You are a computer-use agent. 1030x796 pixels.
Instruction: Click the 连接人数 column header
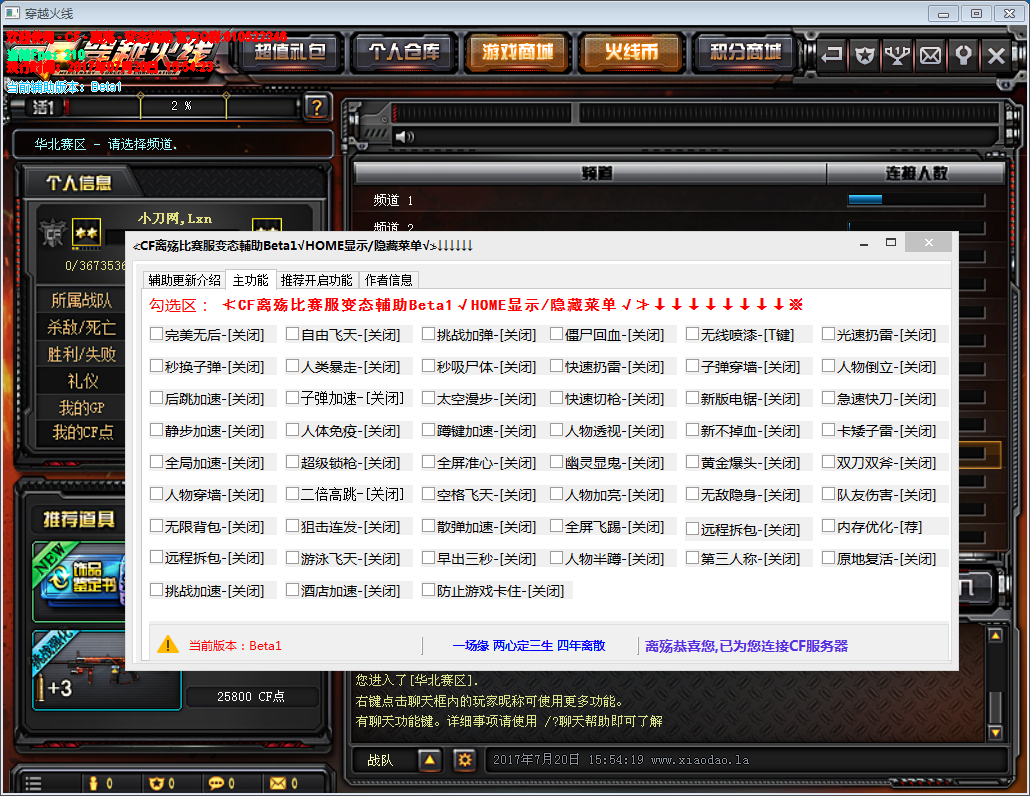click(x=916, y=173)
